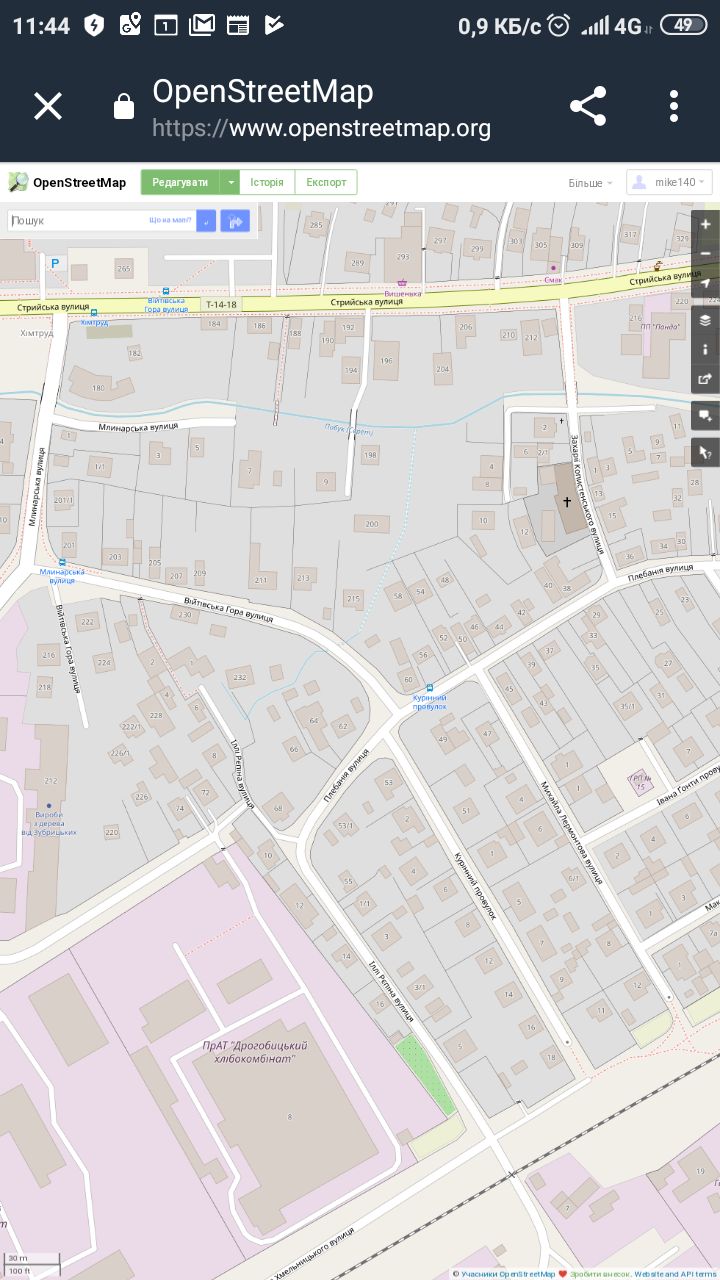The image size is (720, 1280).
Task: Open the map layers panel
Action: [705, 320]
